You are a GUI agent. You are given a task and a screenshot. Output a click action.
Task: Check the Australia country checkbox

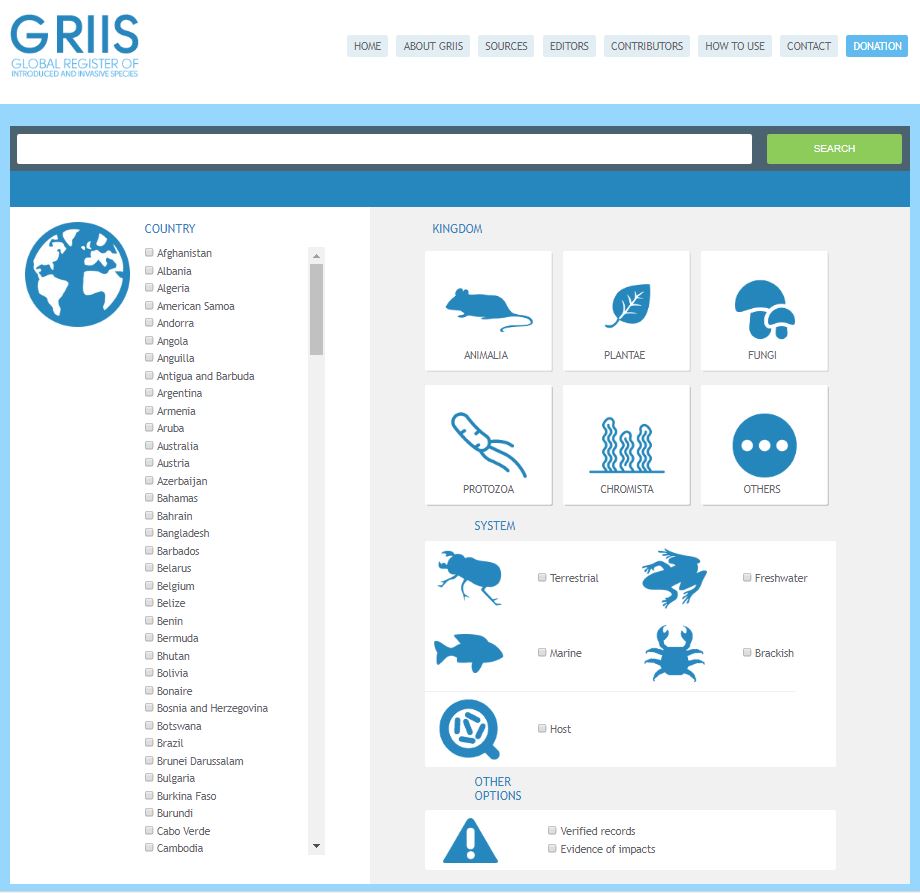149,446
